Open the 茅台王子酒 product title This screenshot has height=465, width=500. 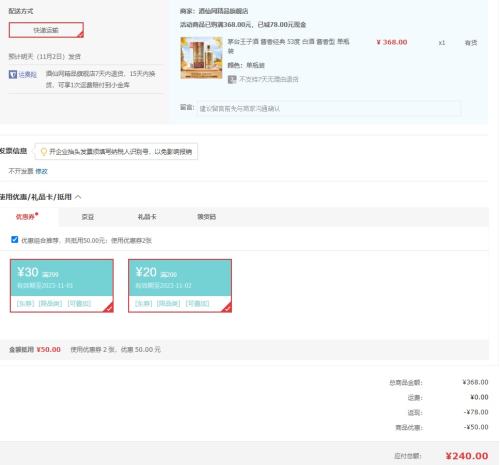pyautogui.click(x=288, y=46)
